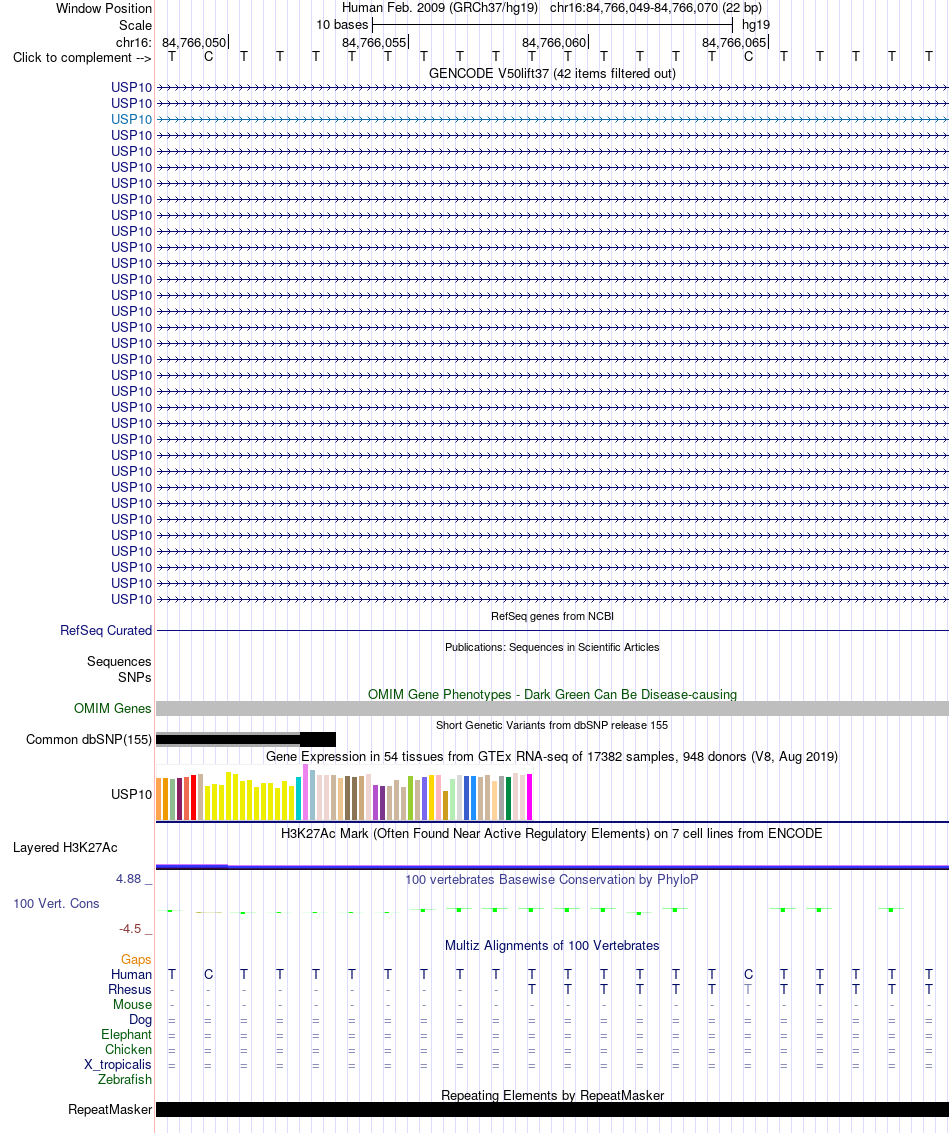Click the Window Position label
This screenshot has width=950, height=1133.
coord(104,9)
